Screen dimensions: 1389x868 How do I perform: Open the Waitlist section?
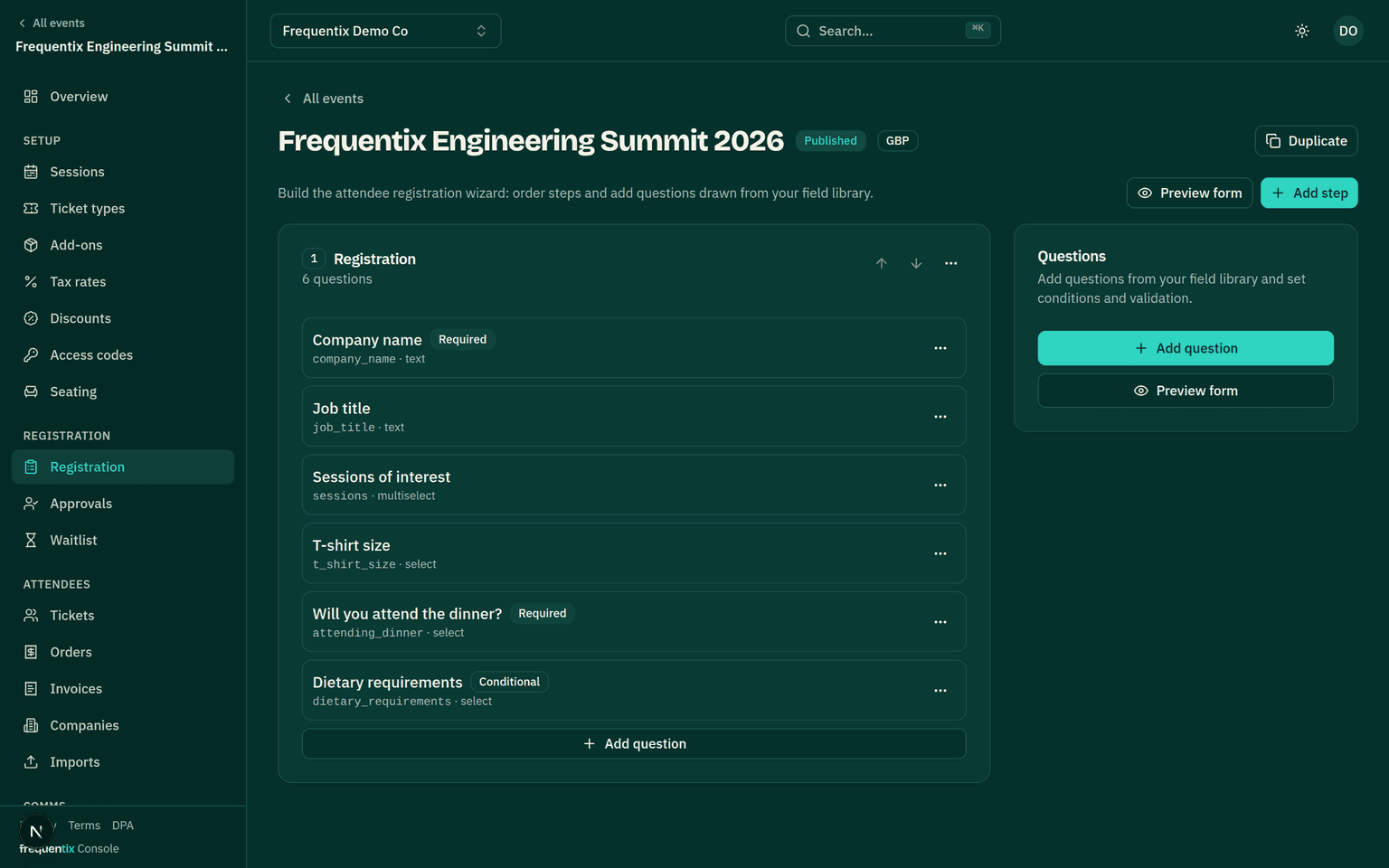point(123,540)
